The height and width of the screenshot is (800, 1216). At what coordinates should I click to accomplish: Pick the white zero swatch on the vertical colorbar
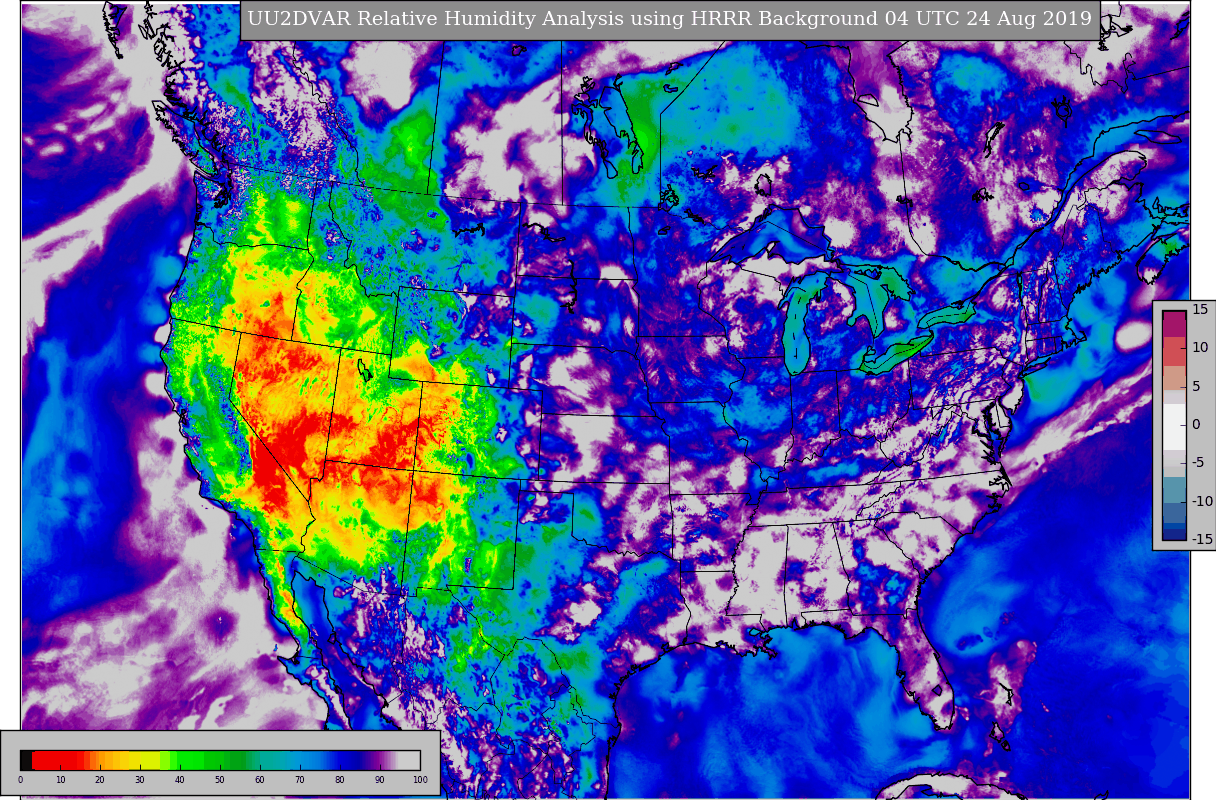click(x=1174, y=427)
